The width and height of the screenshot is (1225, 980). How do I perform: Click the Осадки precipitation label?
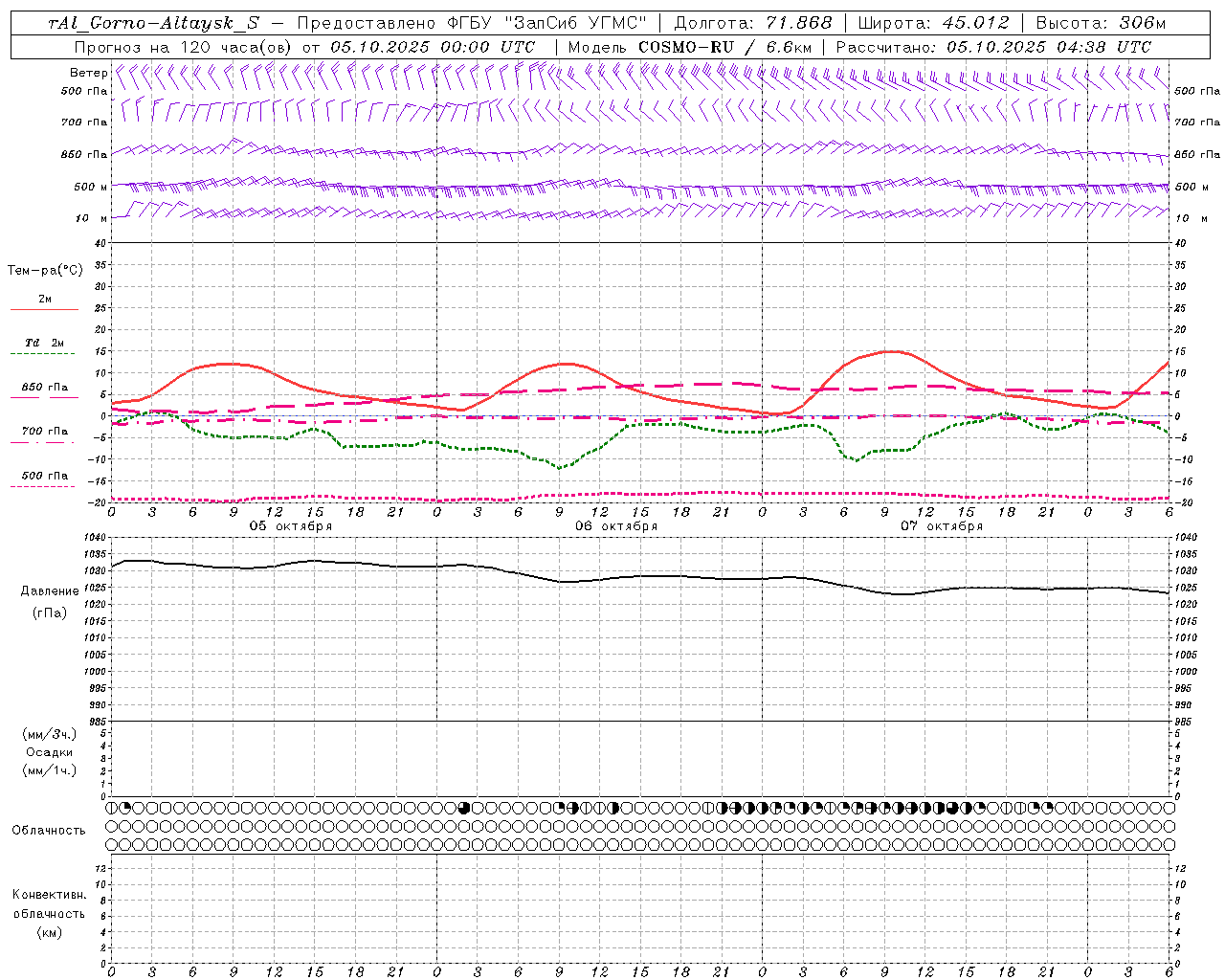[x=50, y=753]
